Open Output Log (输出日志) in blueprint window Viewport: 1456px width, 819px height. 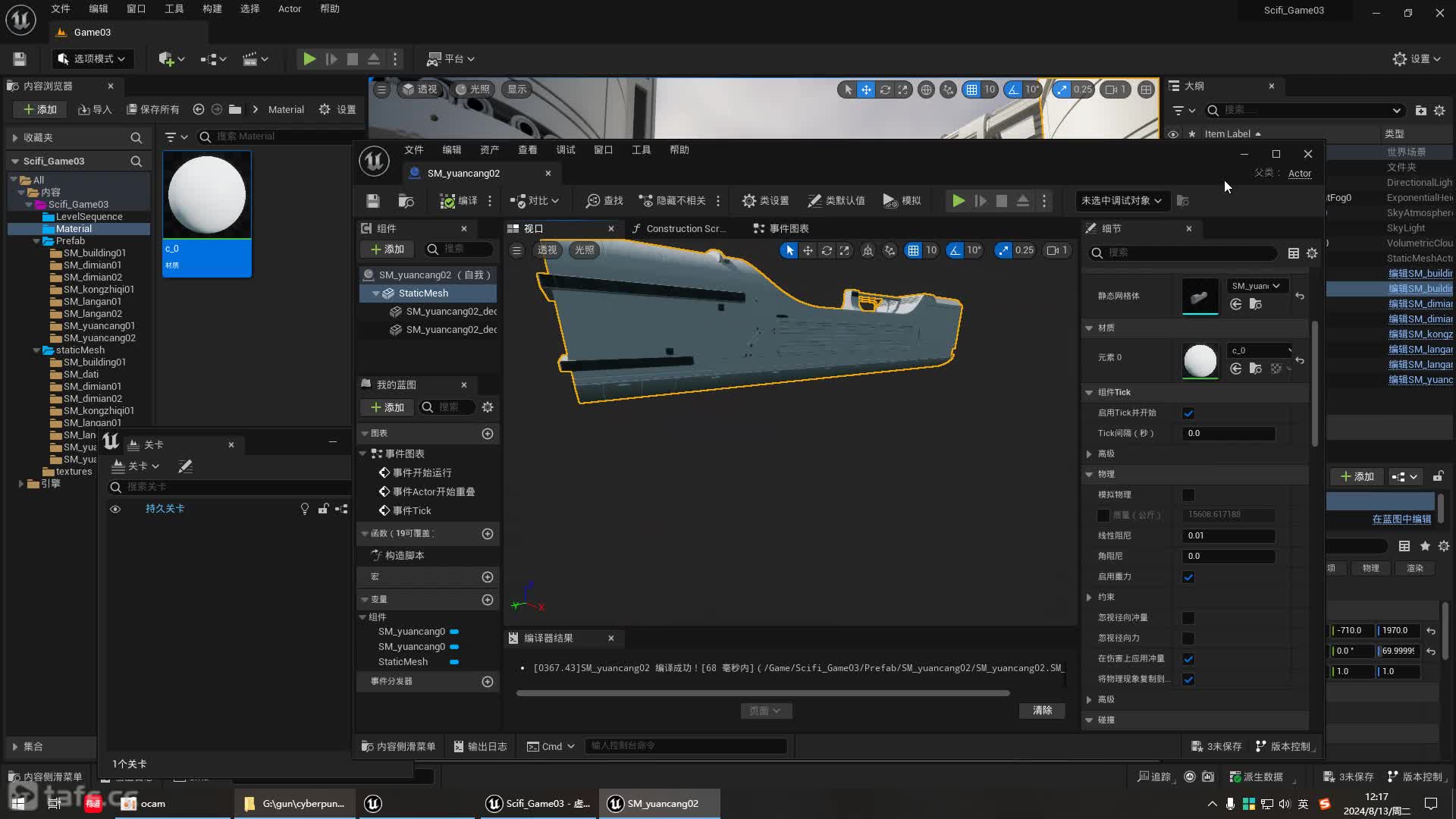click(480, 746)
